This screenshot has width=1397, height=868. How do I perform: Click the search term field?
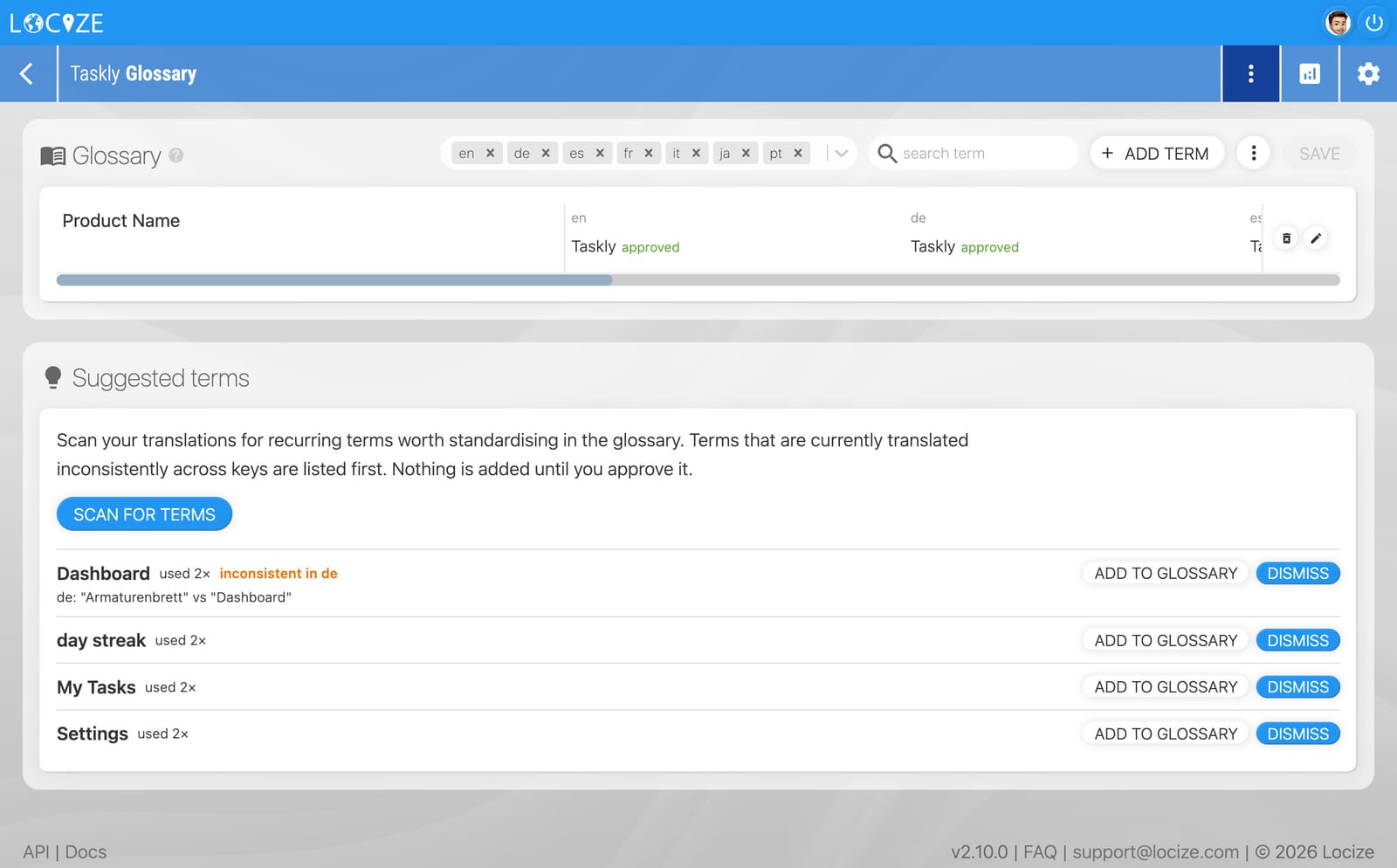[x=974, y=154]
